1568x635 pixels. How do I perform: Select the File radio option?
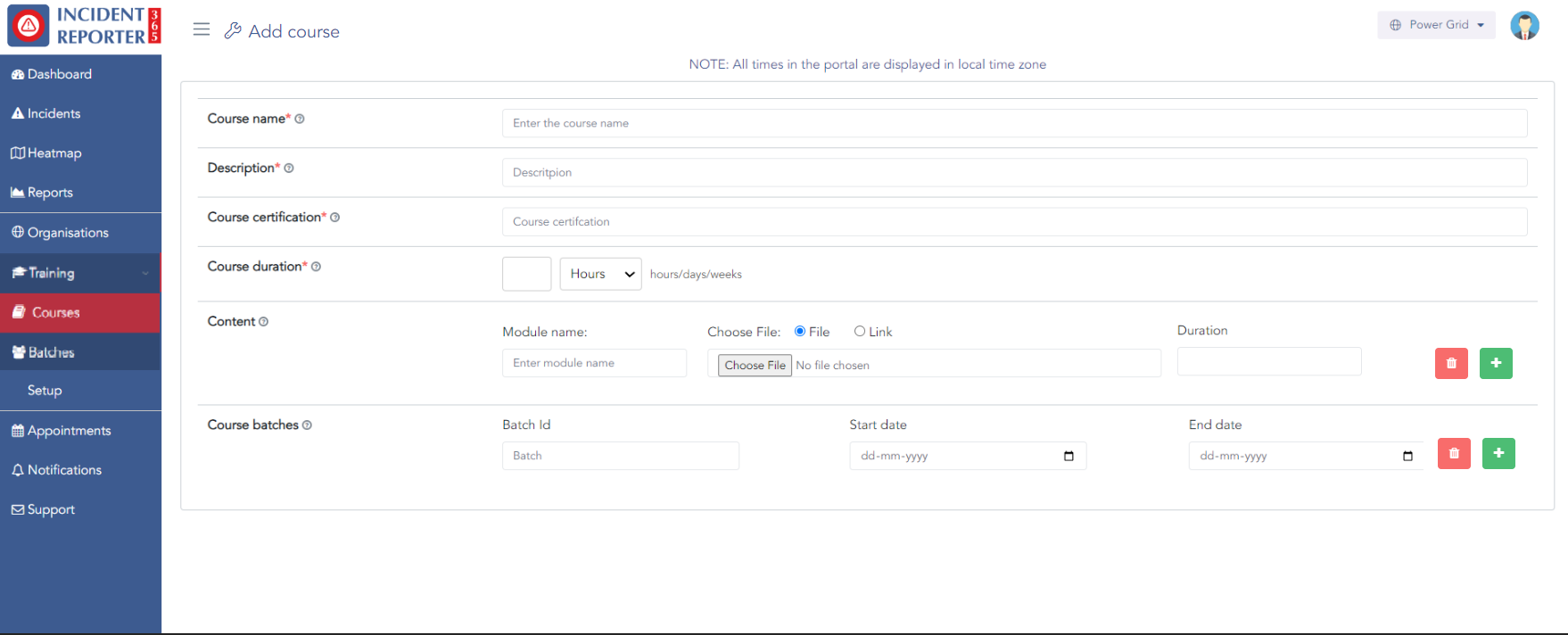tap(800, 332)
